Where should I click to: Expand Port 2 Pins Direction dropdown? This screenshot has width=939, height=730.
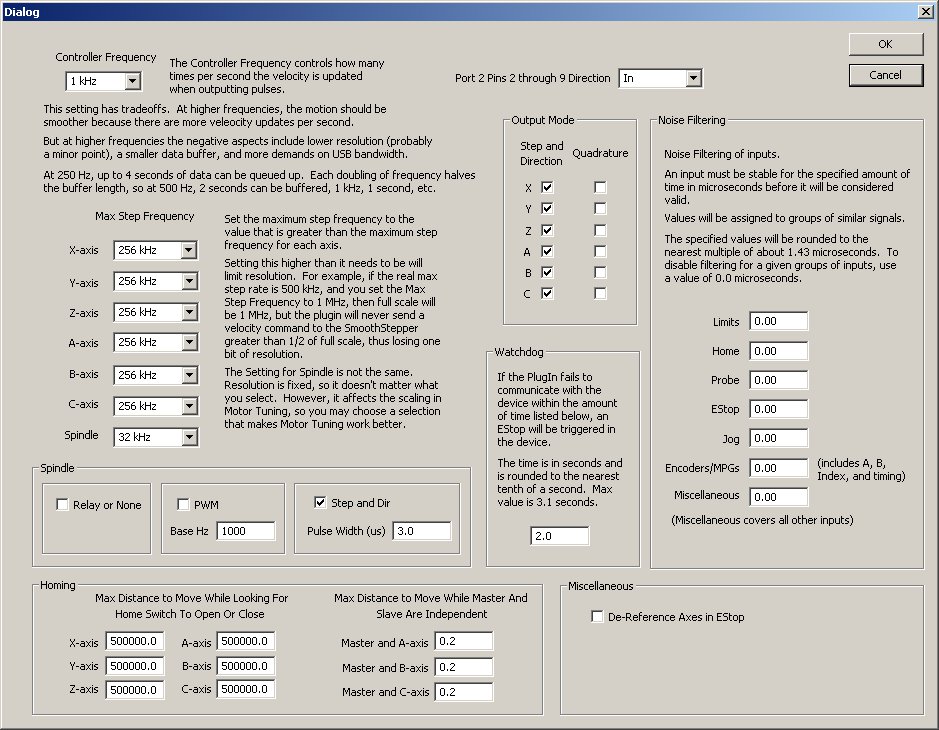[693, 78]
